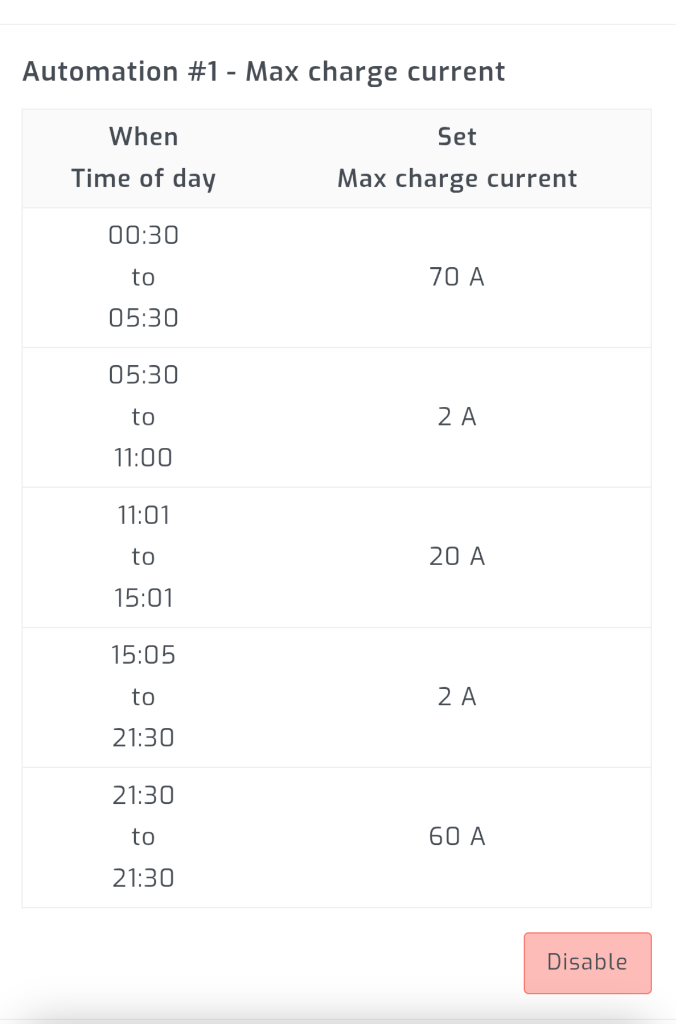The width and height of the screenshot is (676, 1024).
Task: Select the 21:30 to 21:30 time range
Action: click(143, 836)
